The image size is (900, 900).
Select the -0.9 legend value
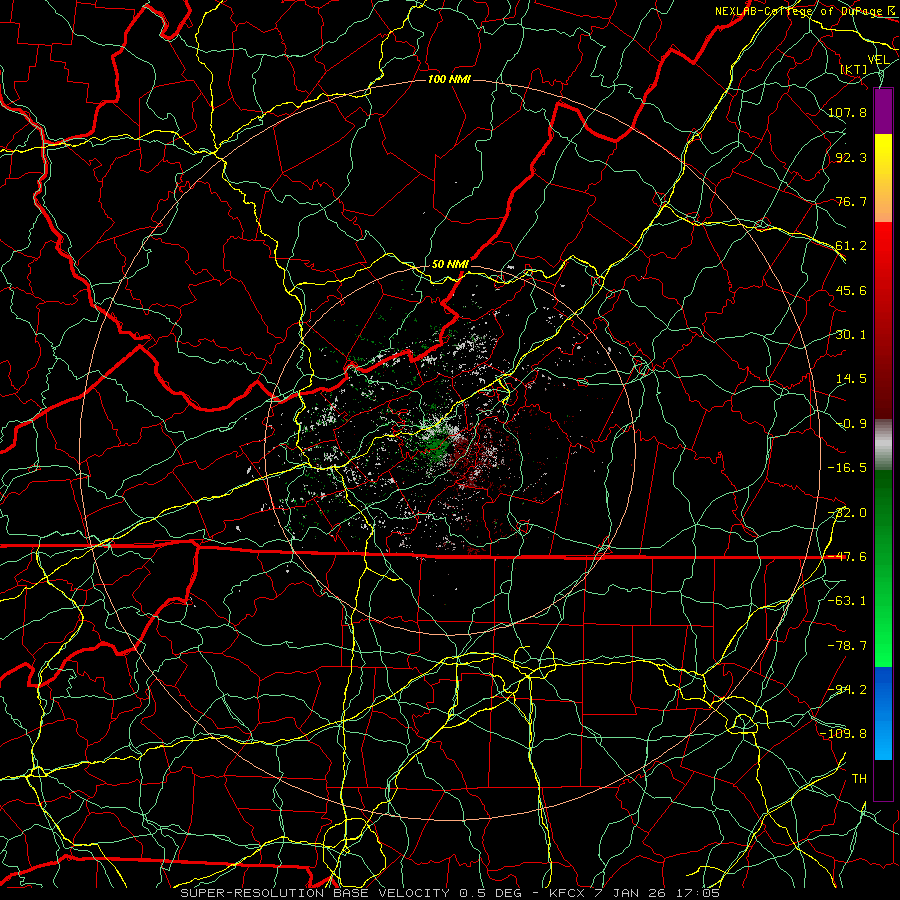click(x=851, y=424)
